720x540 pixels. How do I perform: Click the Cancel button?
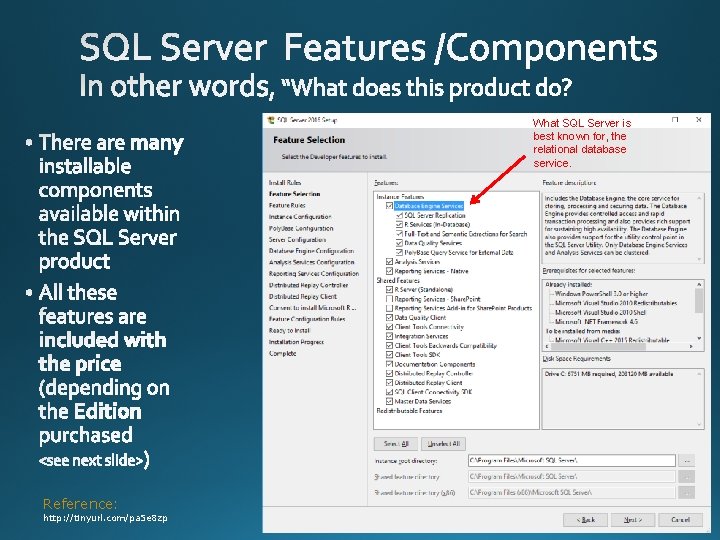tap(680, 520)
